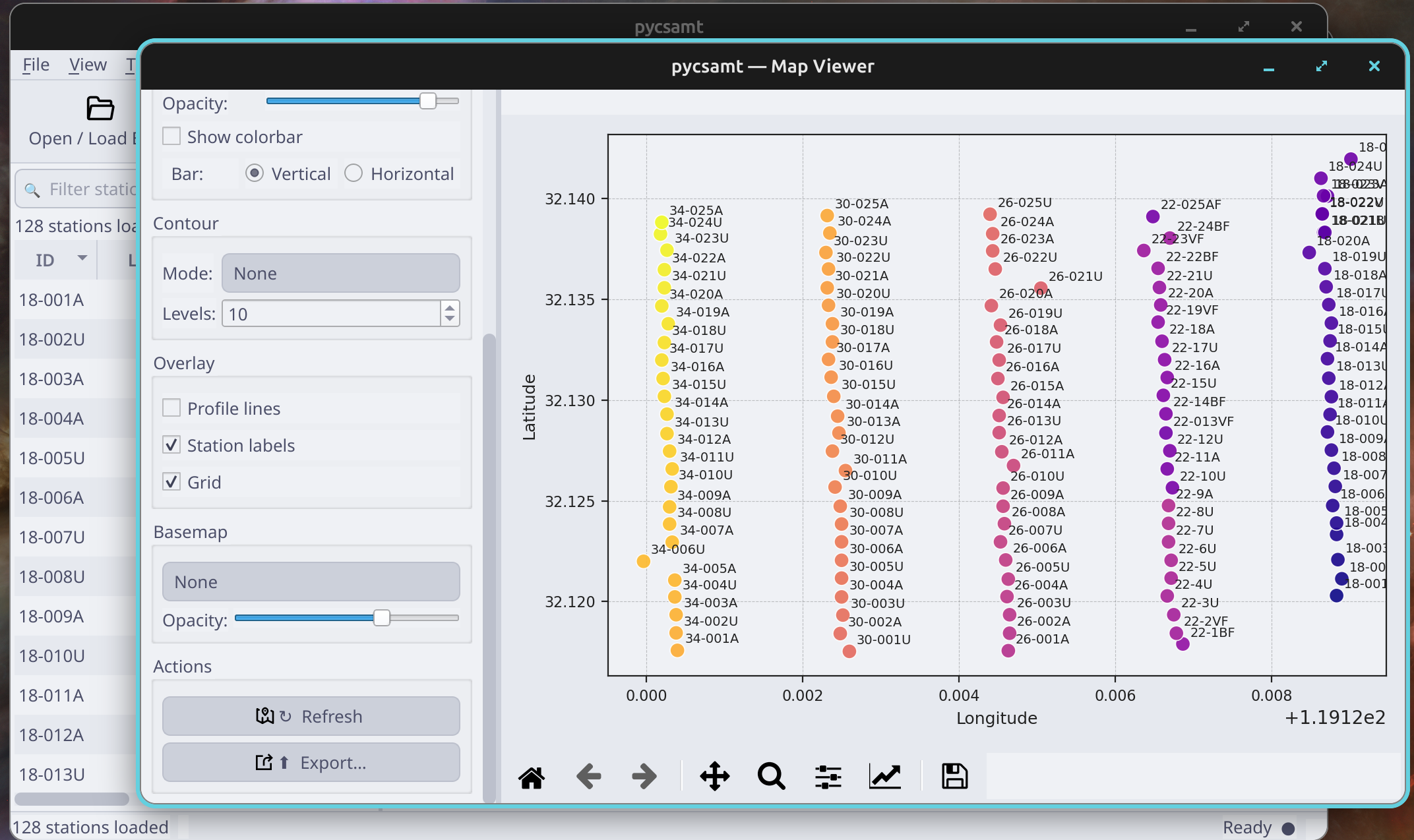Screen dimensions: 1414x840
Task: Click the ID column sort arrow
Action: pyautogui.click(x=82, y=258)
